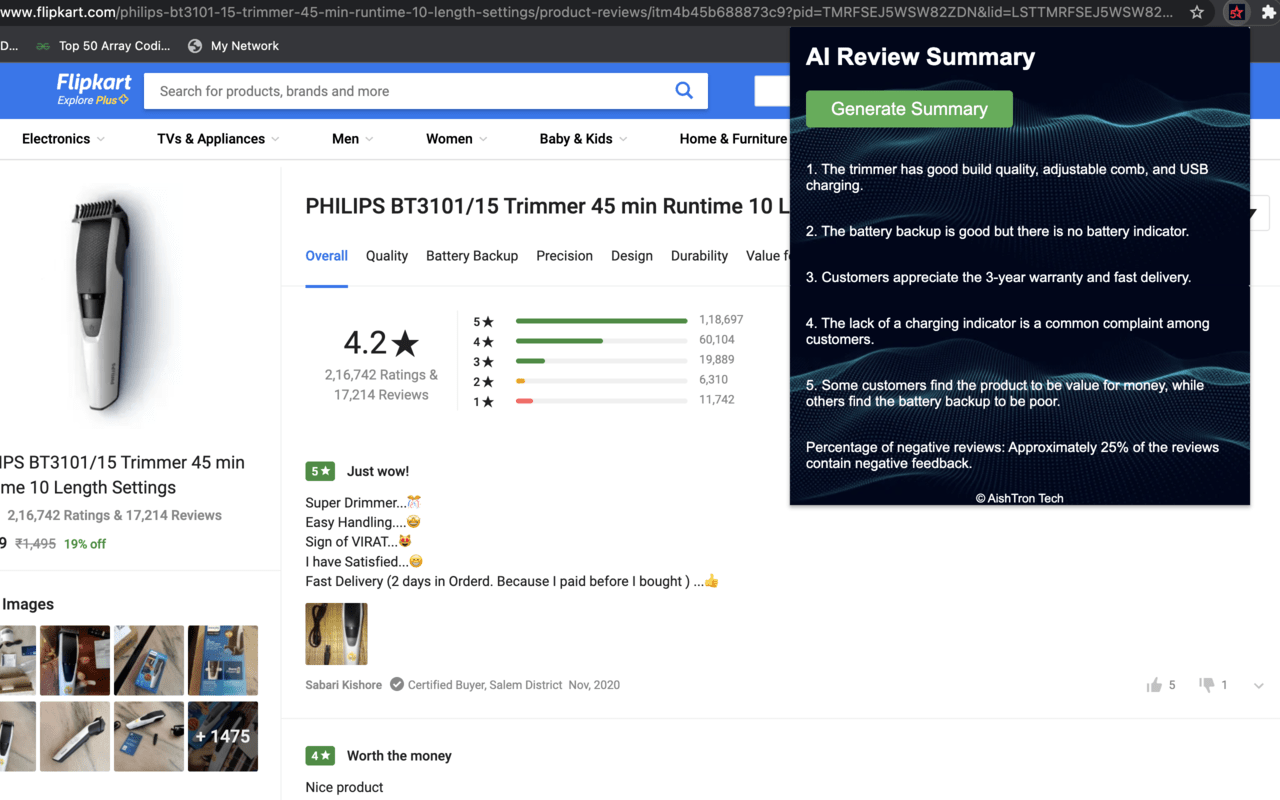Open the +1475 more images thumbnail
1280x800 pixels.
[223, 736]
